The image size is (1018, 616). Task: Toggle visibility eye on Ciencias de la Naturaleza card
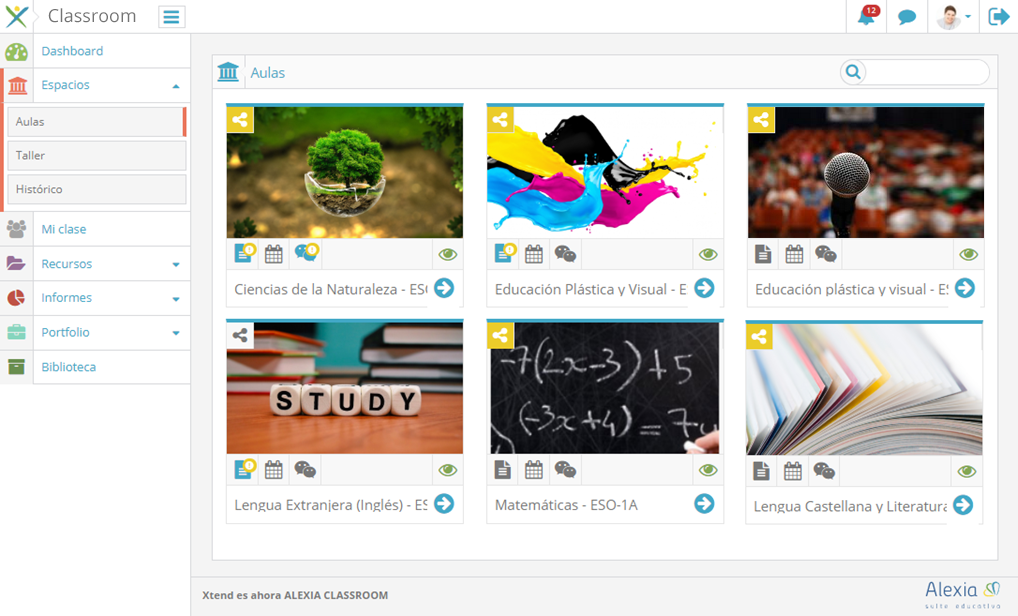447,254
